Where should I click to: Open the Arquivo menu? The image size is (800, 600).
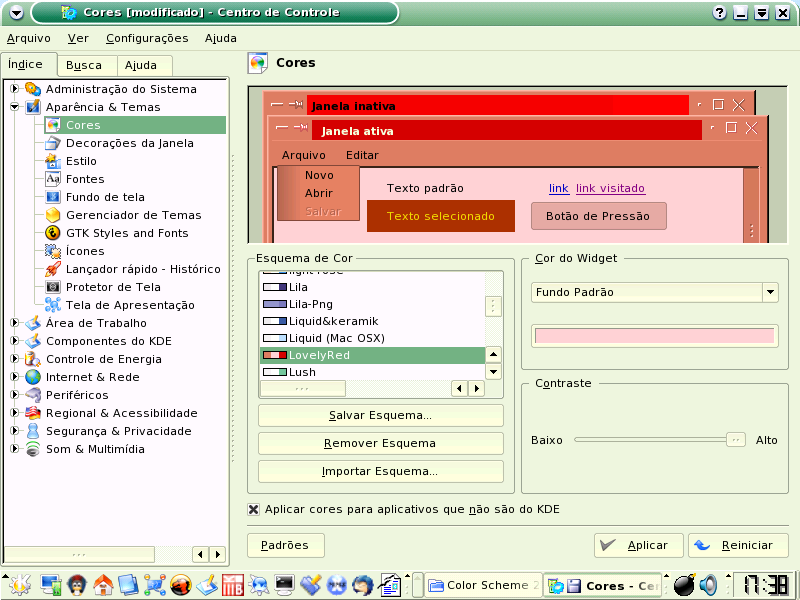pyautogui.click(x=29, y=38)
